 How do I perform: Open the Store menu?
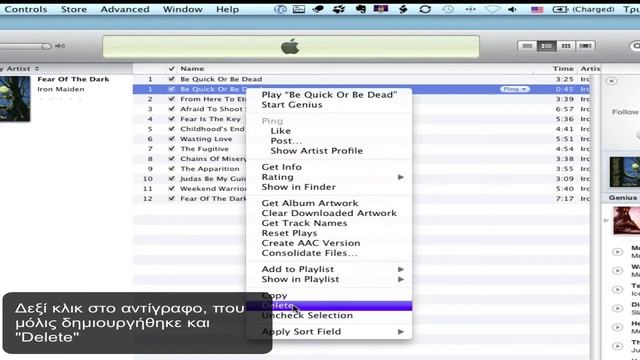(x=74, y=9)
